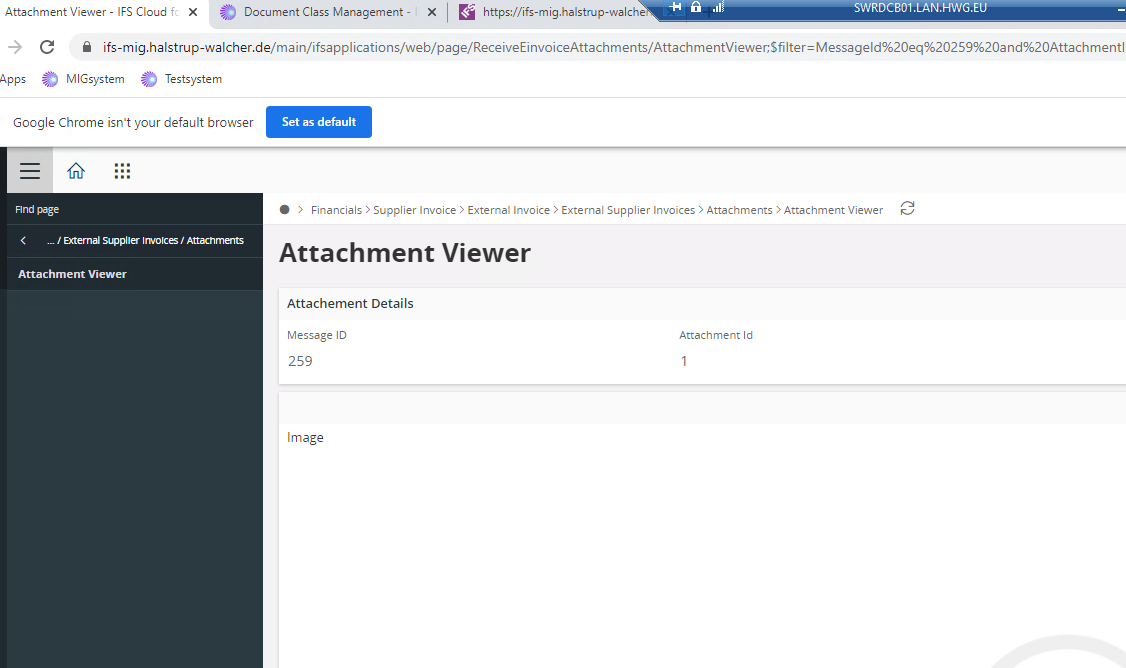The width and height of the screenshot is (1126, 668).
Task: Click the SWRDCB01.LAN.HWG.EU connection bar title
Action: coord(920,8)
